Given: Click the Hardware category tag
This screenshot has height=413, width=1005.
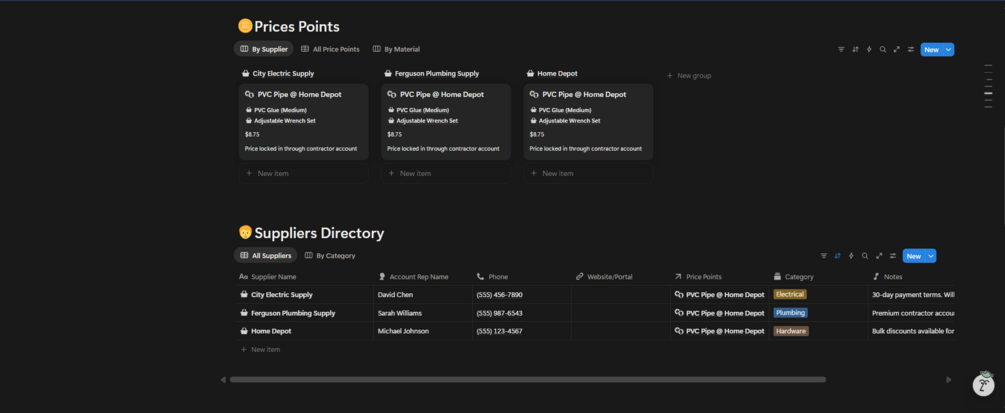Looking at the screenshot, I should (791, 332).
